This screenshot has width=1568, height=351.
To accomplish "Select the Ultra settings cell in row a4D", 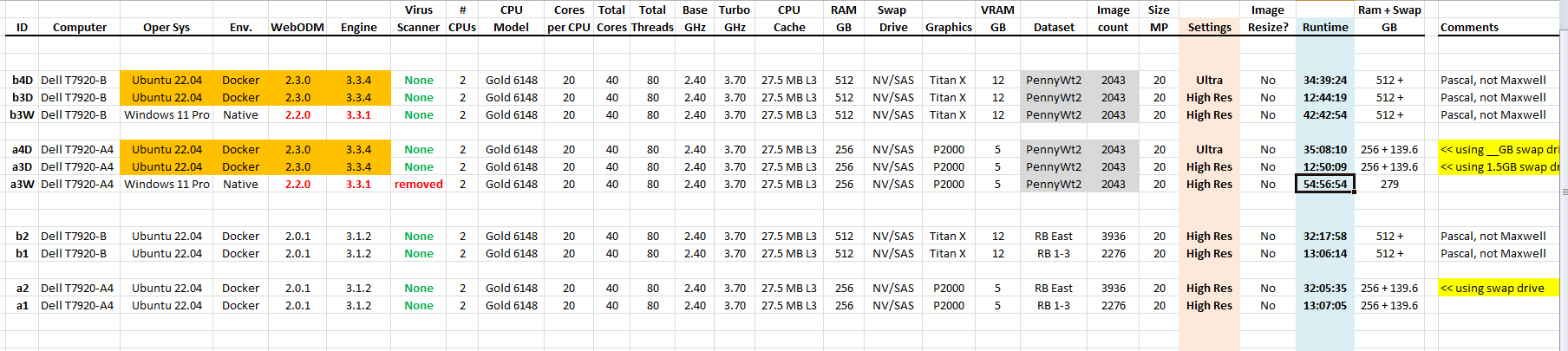I will [1209, 149].
